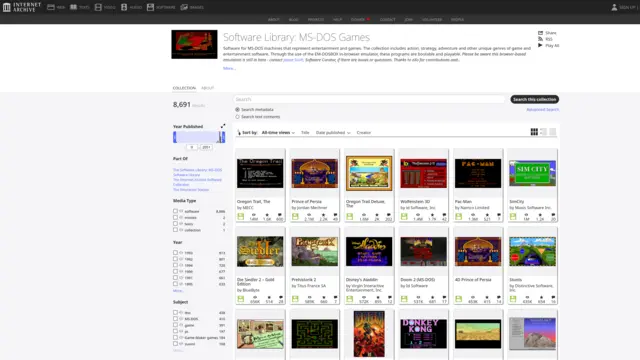This screenshot has height=360, width=640.
Task: Open the Video section icon
Action: point(98,7)
